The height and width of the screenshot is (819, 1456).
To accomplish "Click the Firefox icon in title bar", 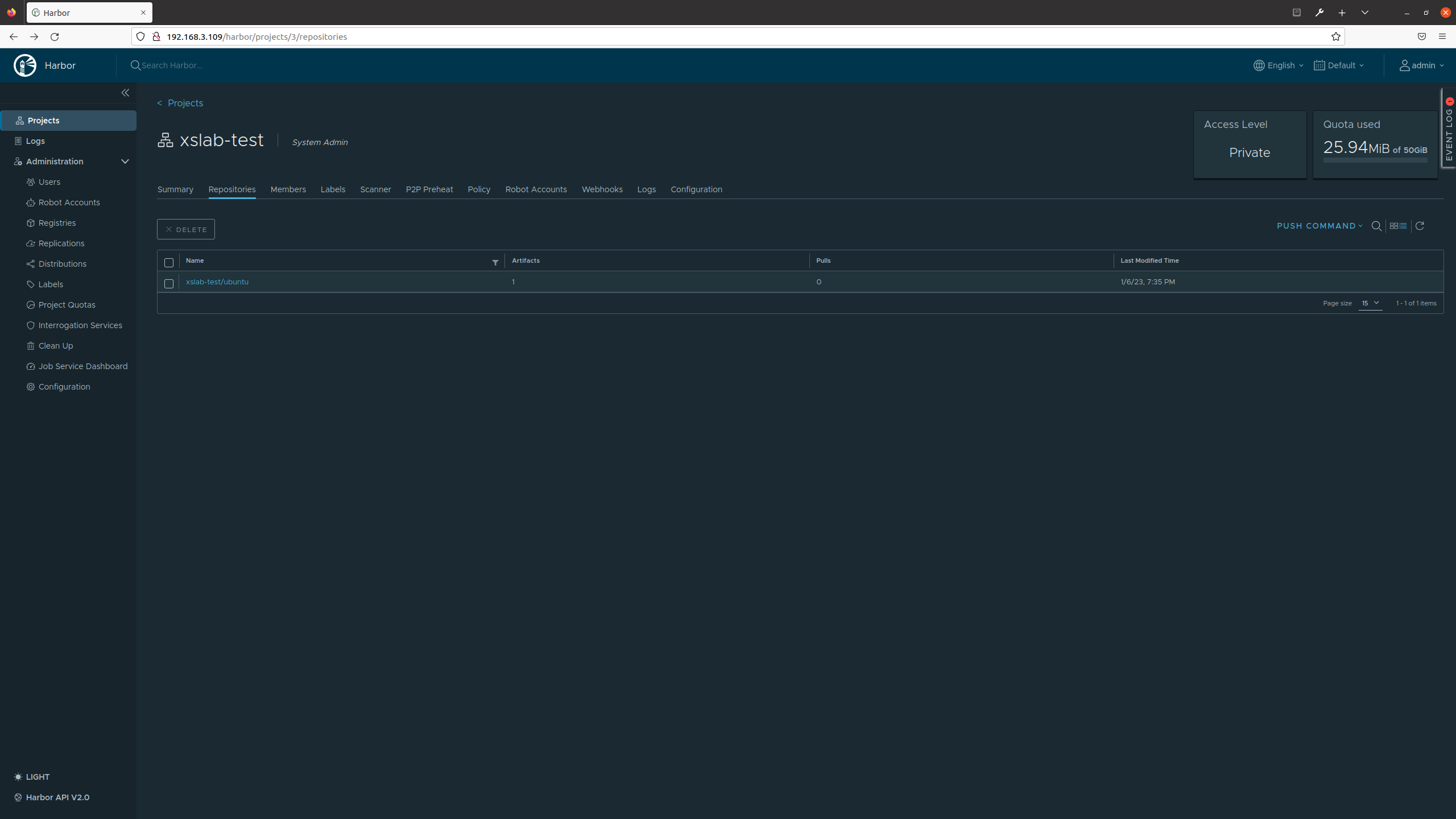I will 11,13.
